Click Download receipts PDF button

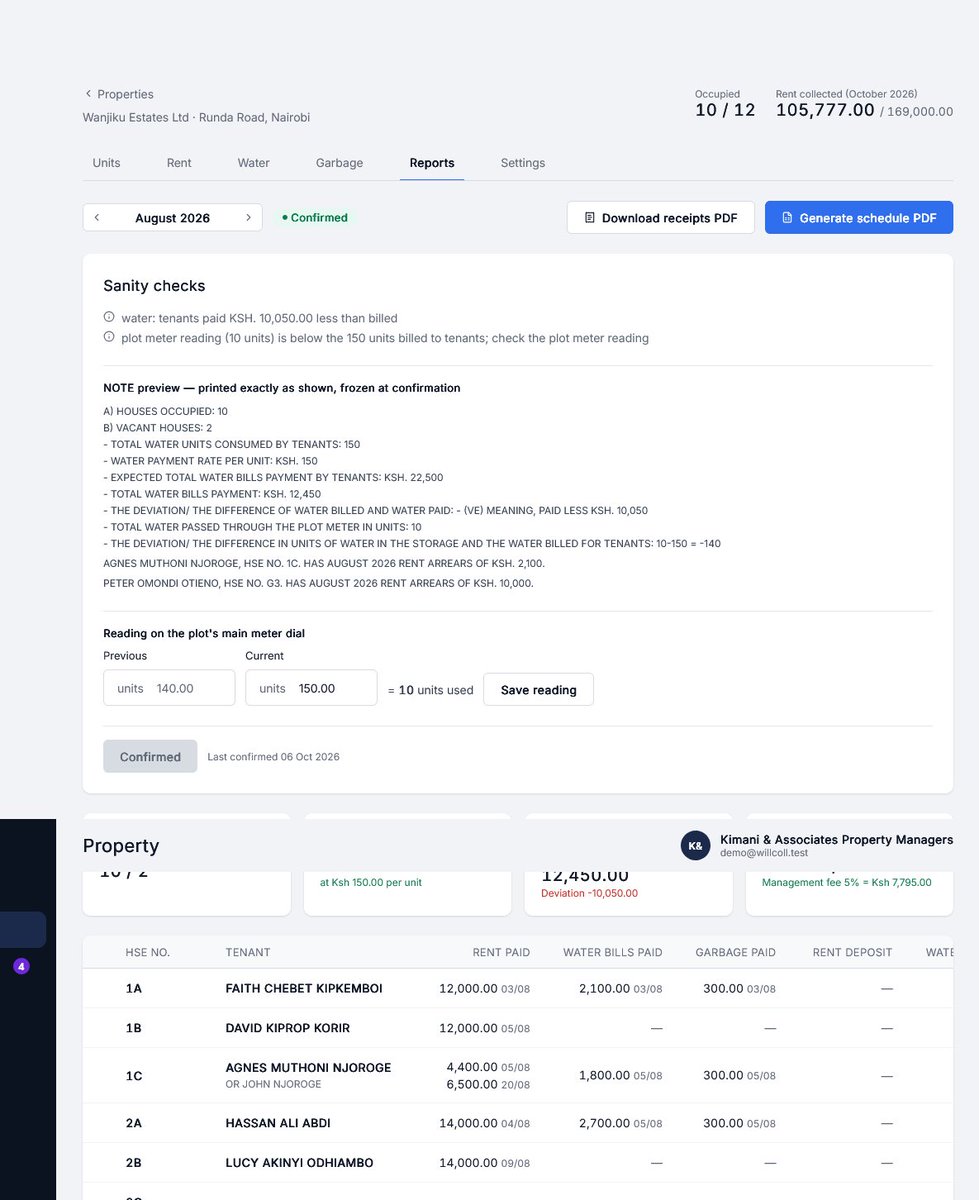pyautogui.click(x=661, y=218)
